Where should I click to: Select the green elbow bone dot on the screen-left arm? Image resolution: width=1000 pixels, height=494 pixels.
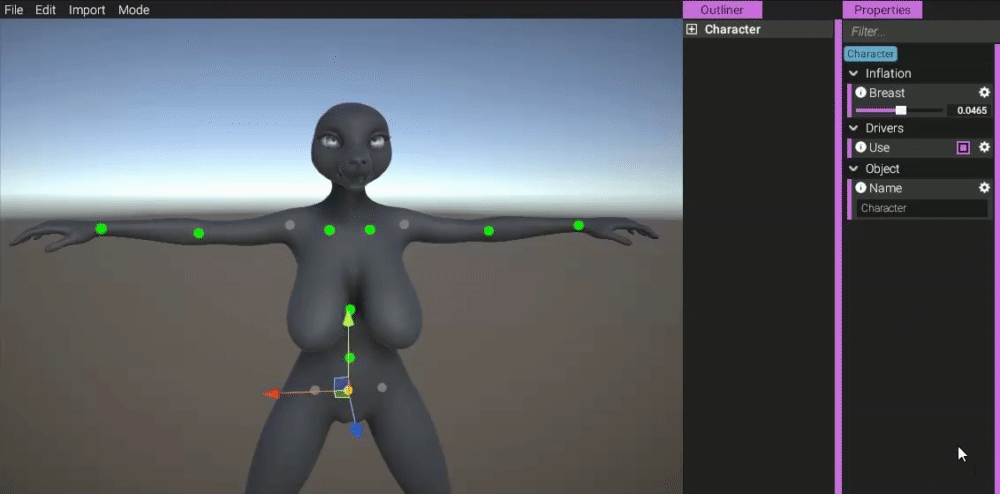198,233
